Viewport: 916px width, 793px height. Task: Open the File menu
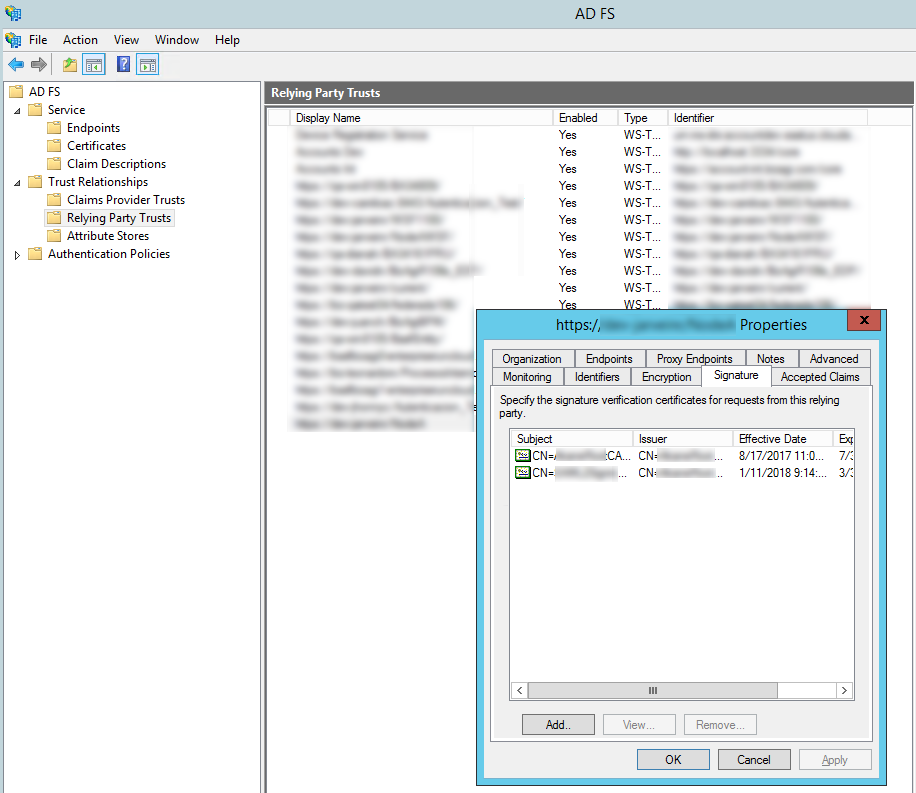pos(38,40)
